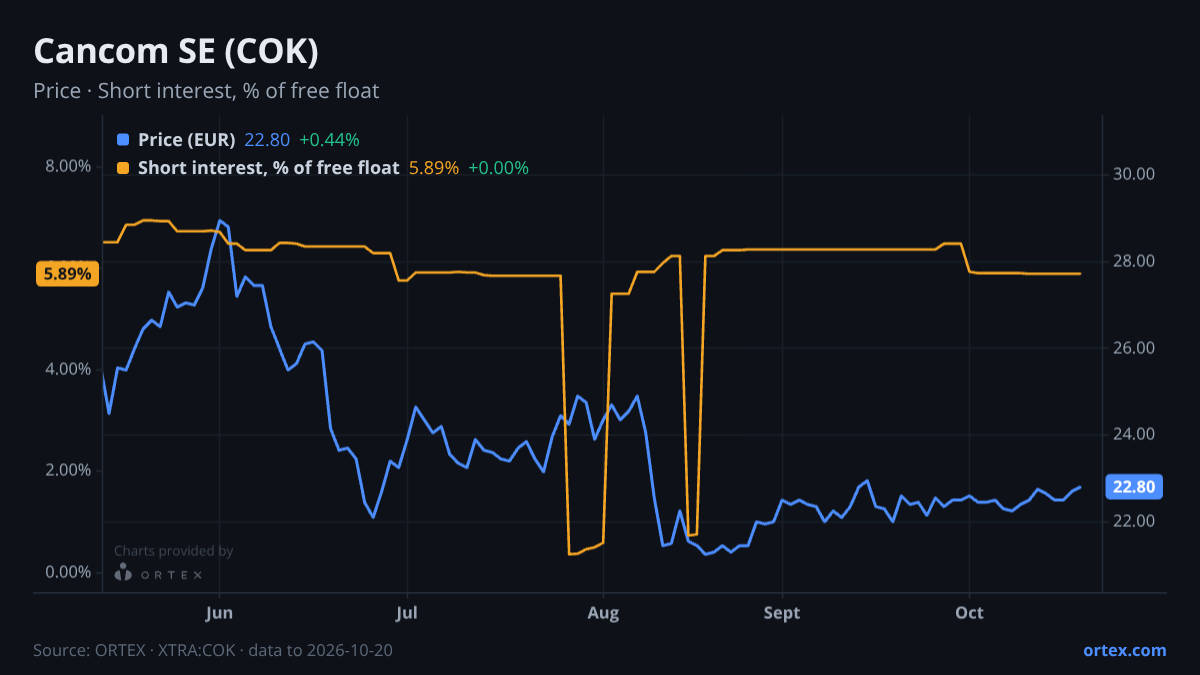Viewport: 1200px width, 675px height.
Task: Click the 0.00% left axis label
Action: point(68,572)
